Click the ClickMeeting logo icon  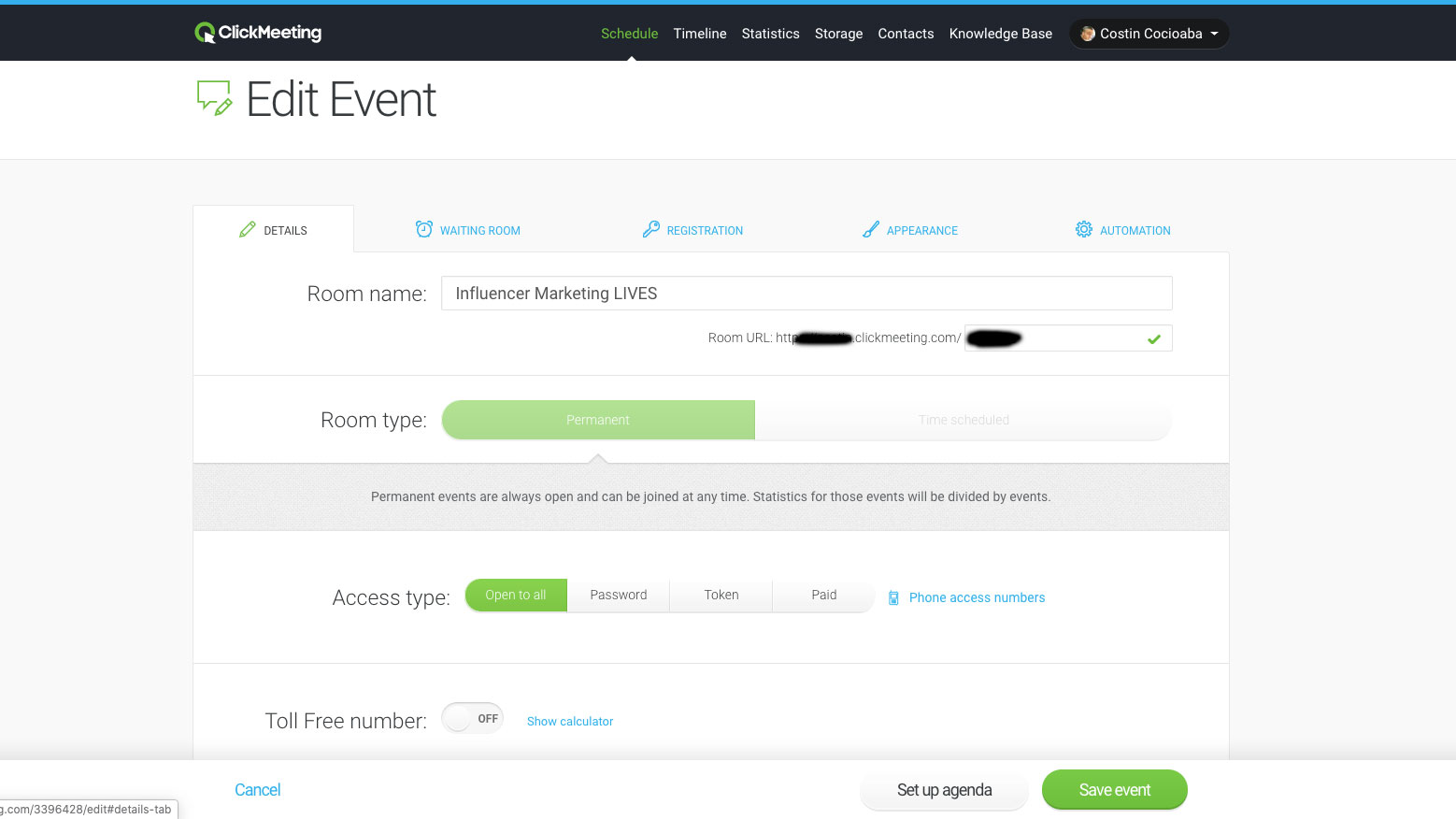point(205,33)
